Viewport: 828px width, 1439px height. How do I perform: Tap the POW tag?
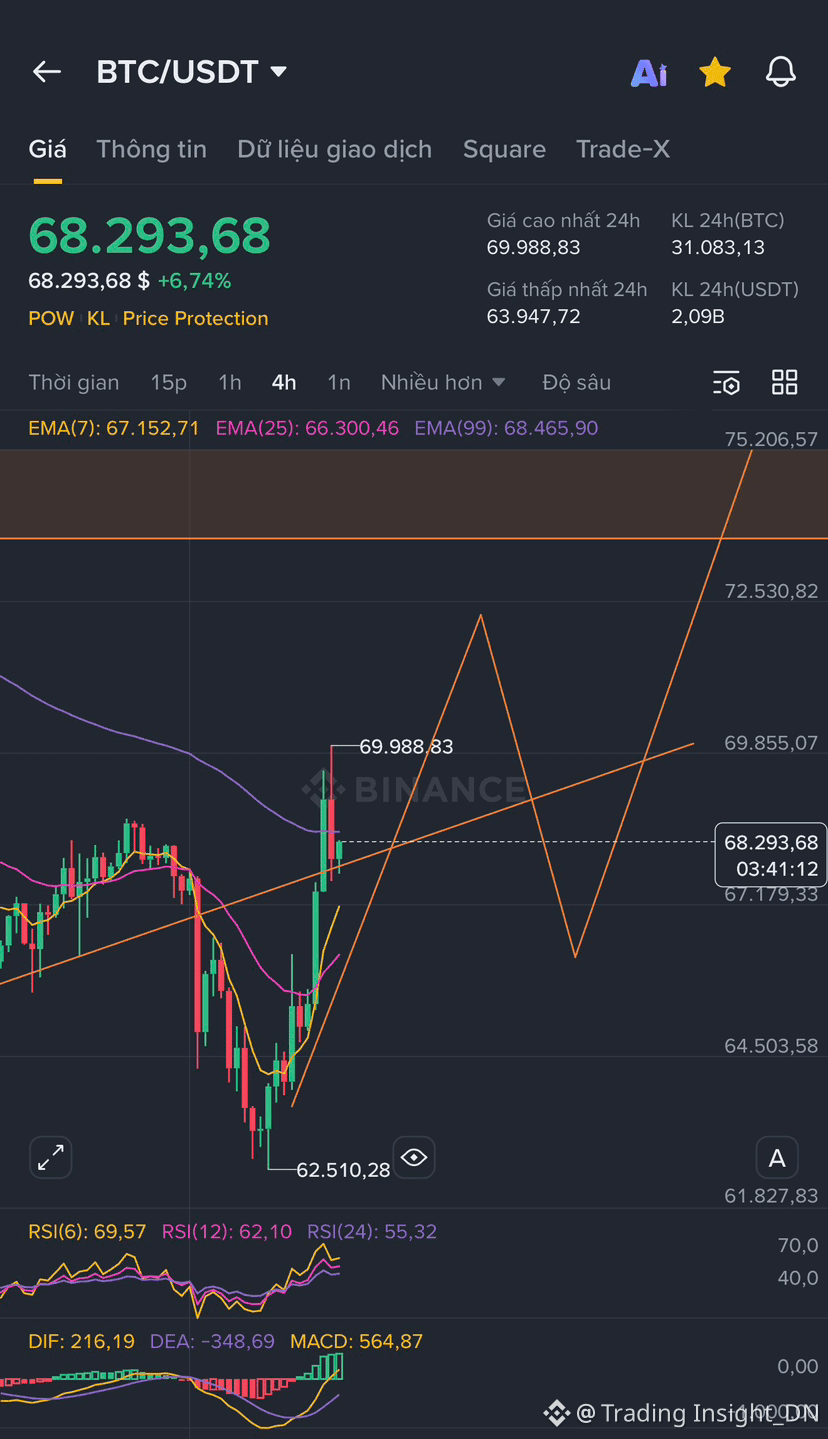point(51,318)
